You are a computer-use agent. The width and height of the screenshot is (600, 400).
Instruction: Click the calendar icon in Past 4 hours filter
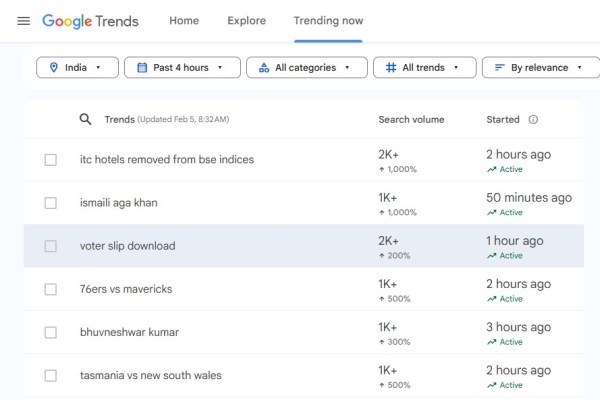click(x=142, y=67)
